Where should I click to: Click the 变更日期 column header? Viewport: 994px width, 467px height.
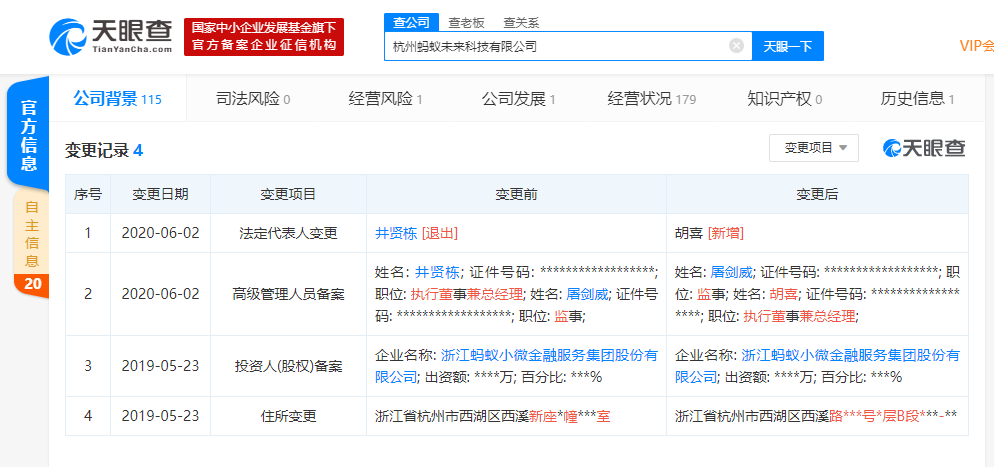pos(160,195)
